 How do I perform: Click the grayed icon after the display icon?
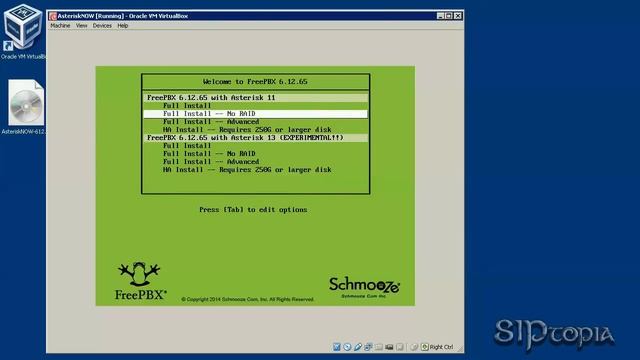coord(400,347)
